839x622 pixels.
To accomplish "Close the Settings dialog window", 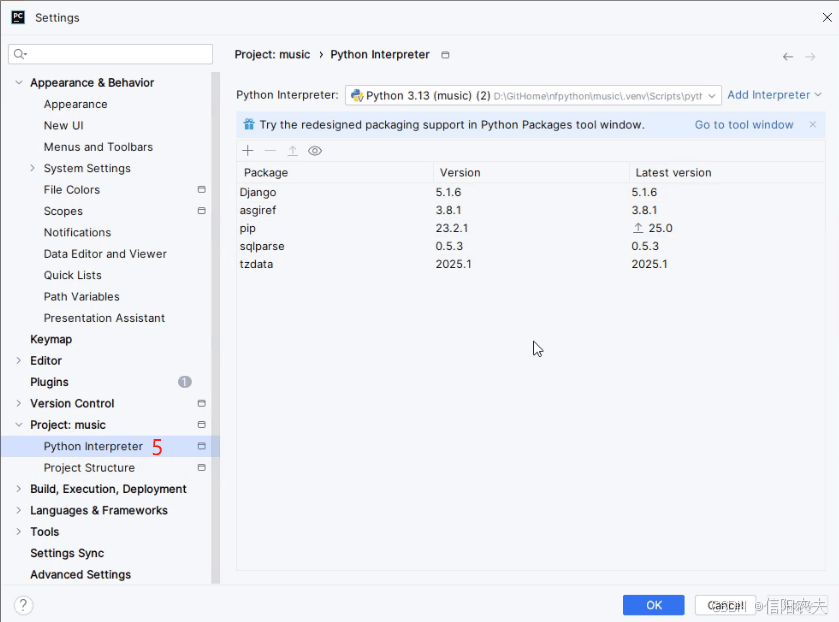I will tap(827, 18).
